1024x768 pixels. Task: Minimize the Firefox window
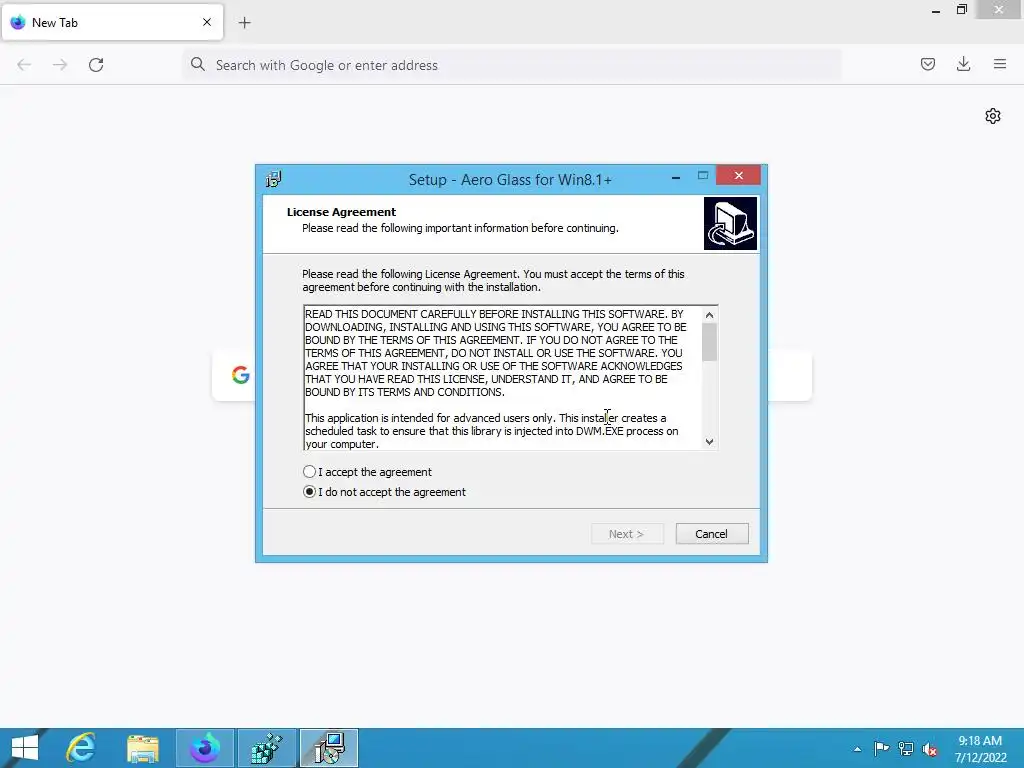point(936,10)
